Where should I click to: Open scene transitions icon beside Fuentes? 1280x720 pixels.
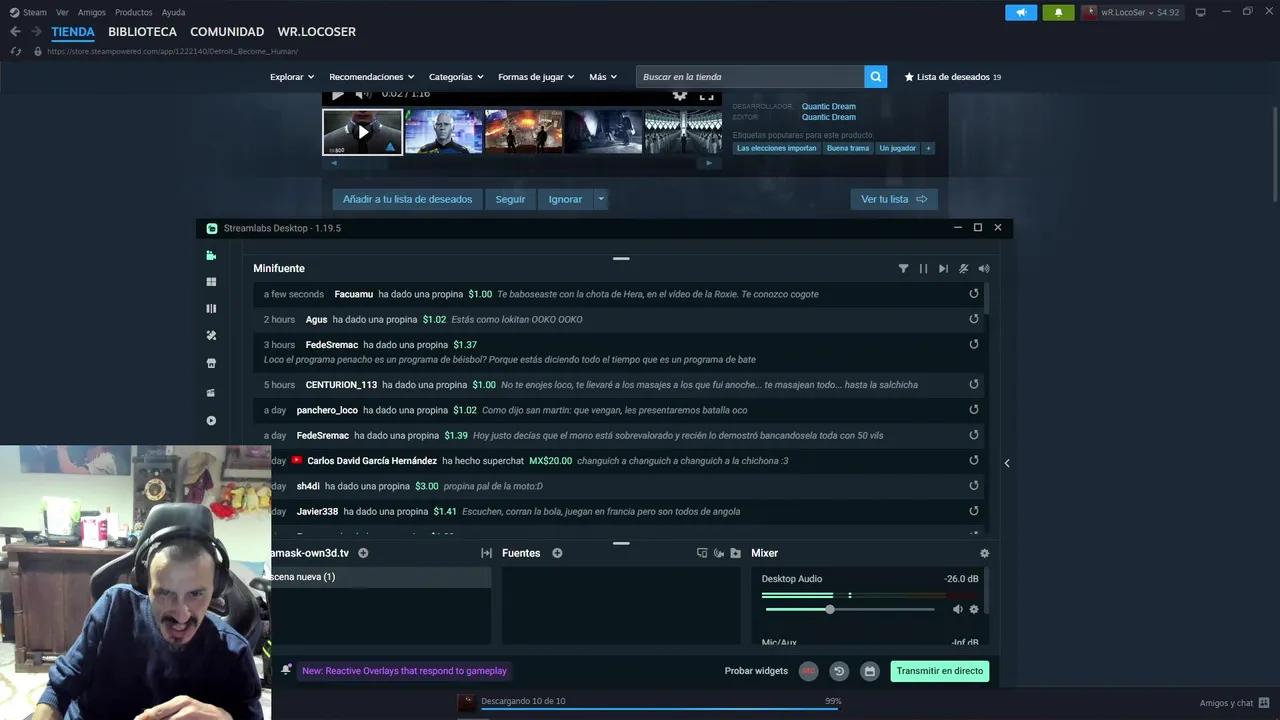pyautogui.click(x=487, y=553)
